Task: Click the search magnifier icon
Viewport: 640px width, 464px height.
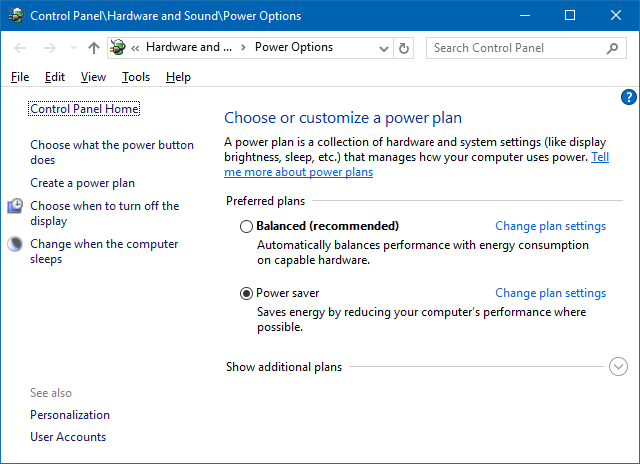Action: [612, 48]
